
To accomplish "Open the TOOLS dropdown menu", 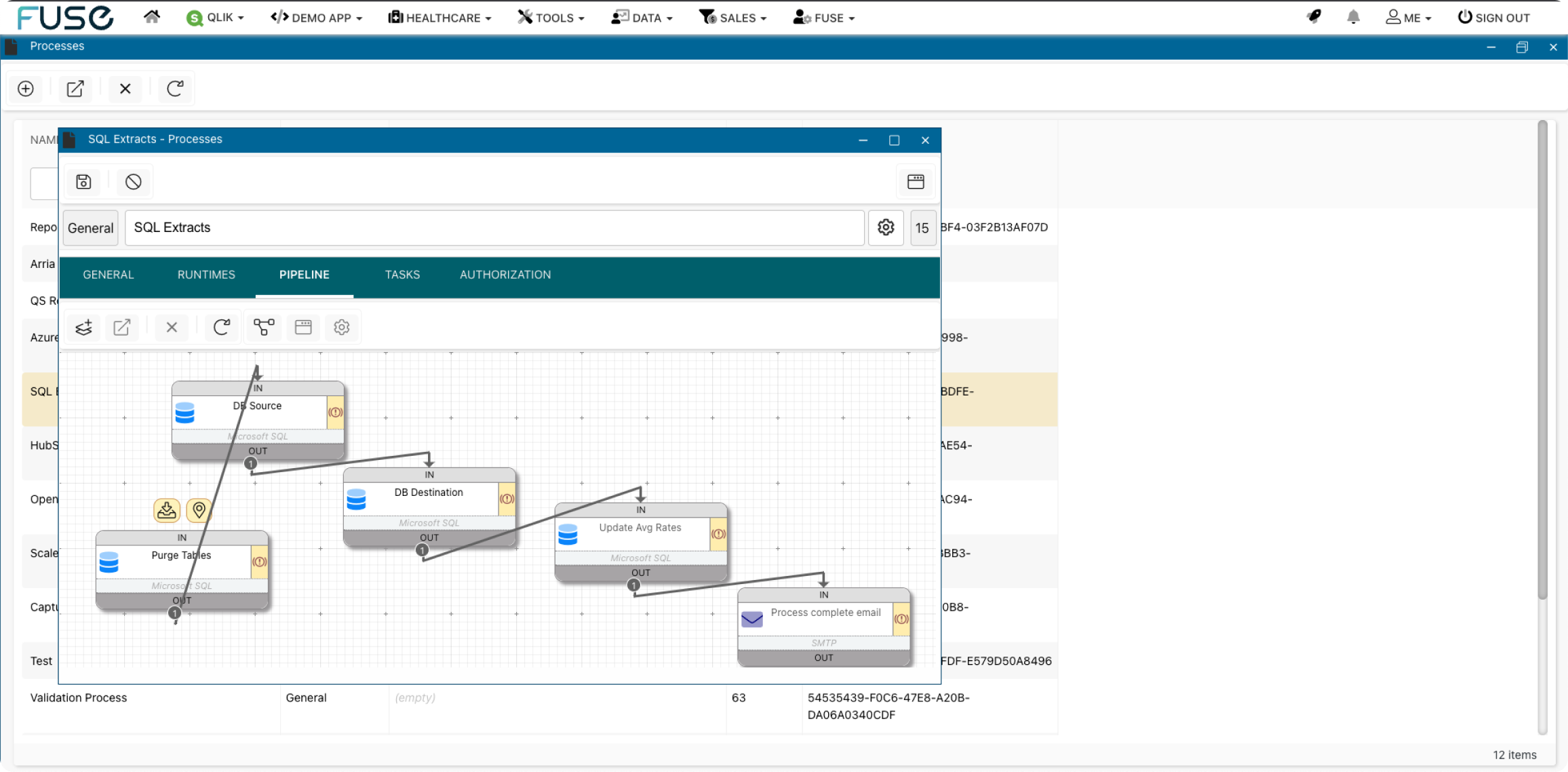I will point(551,18).
